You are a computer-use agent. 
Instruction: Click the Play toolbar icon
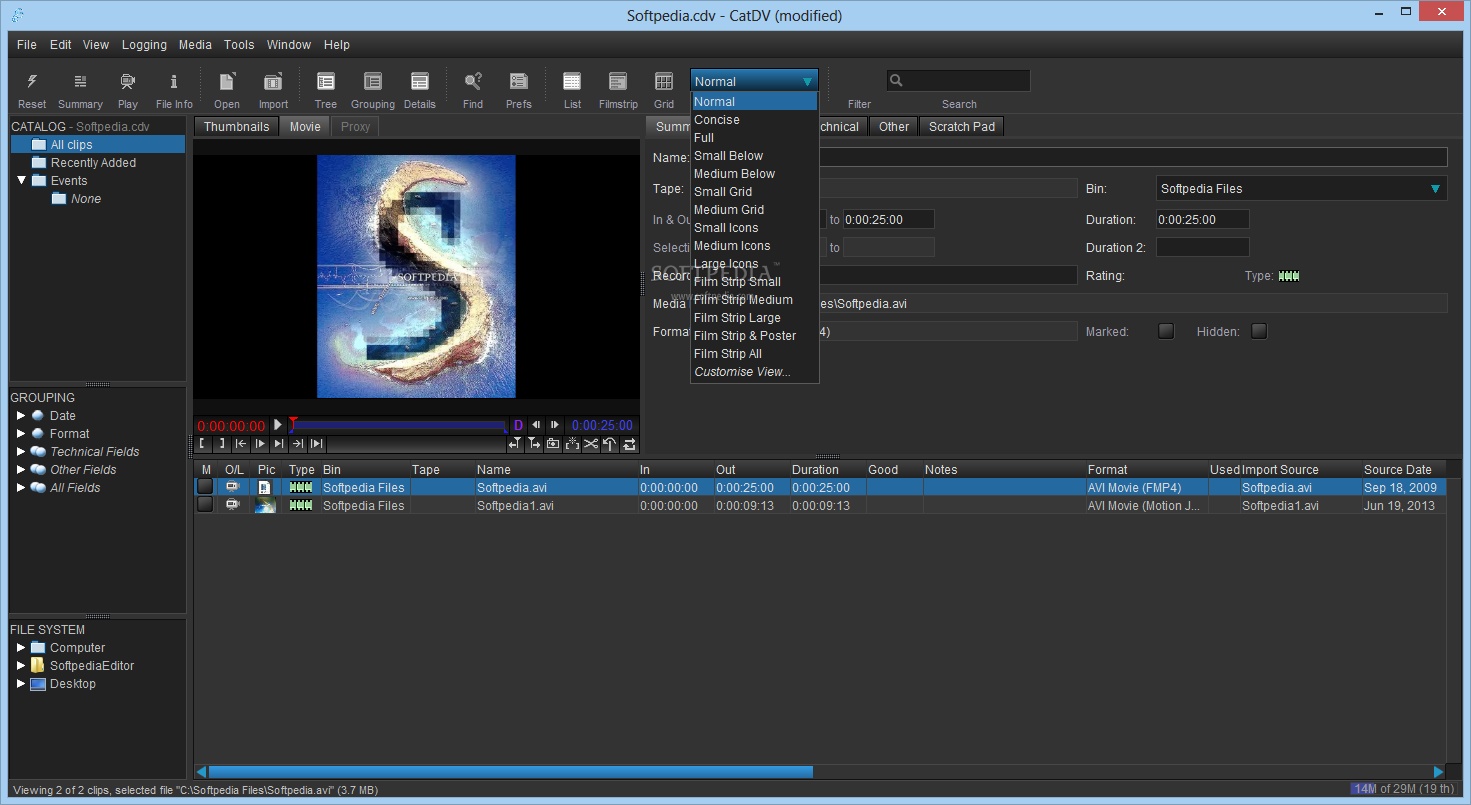[128, 82]
